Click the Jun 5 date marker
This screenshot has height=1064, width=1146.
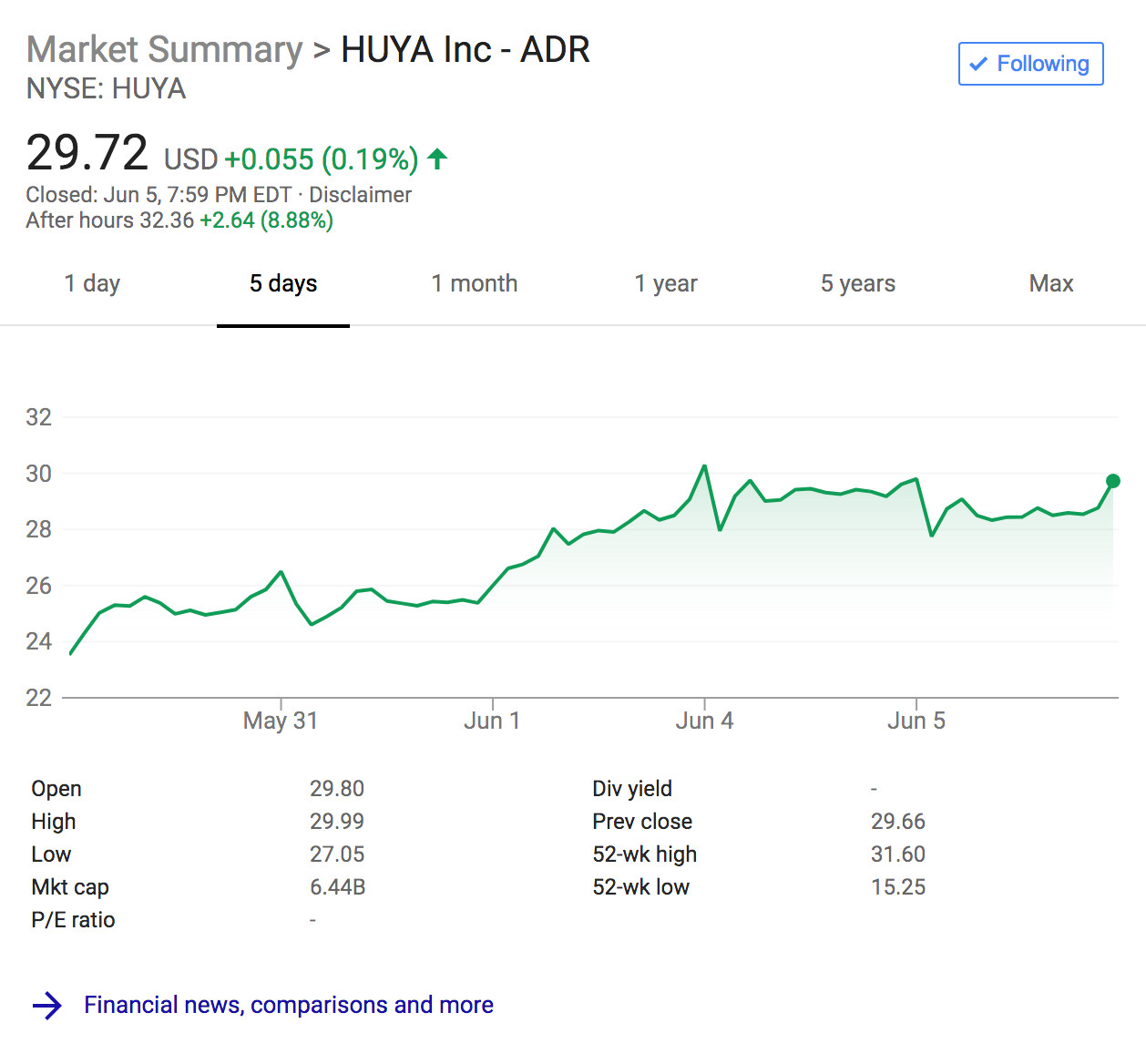[916, 721]
